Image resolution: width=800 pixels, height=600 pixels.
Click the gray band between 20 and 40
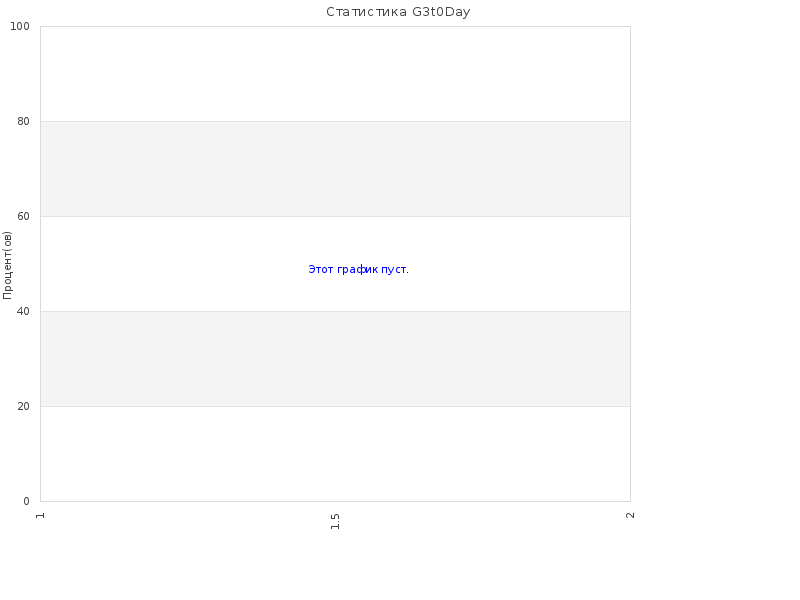(x=335, y=359)
